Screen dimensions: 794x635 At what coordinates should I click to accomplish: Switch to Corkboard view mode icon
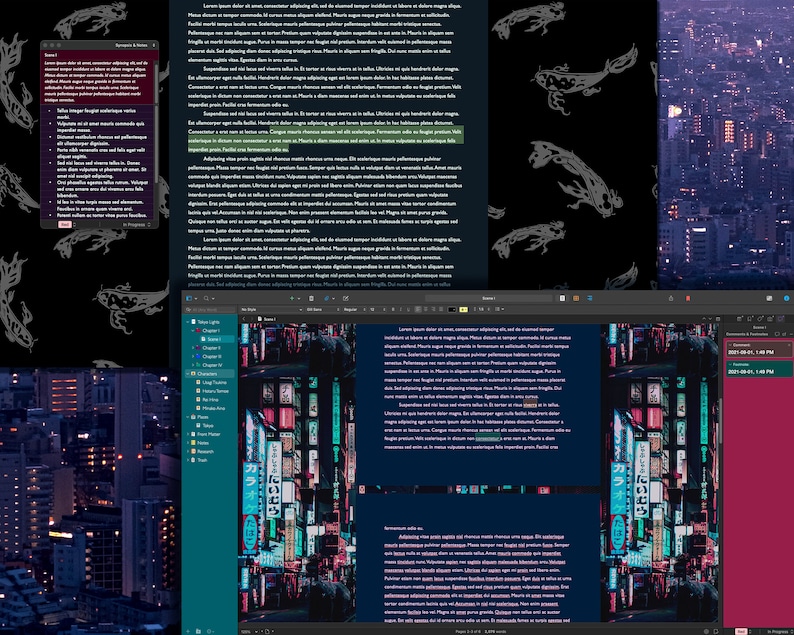pos(576,298)
